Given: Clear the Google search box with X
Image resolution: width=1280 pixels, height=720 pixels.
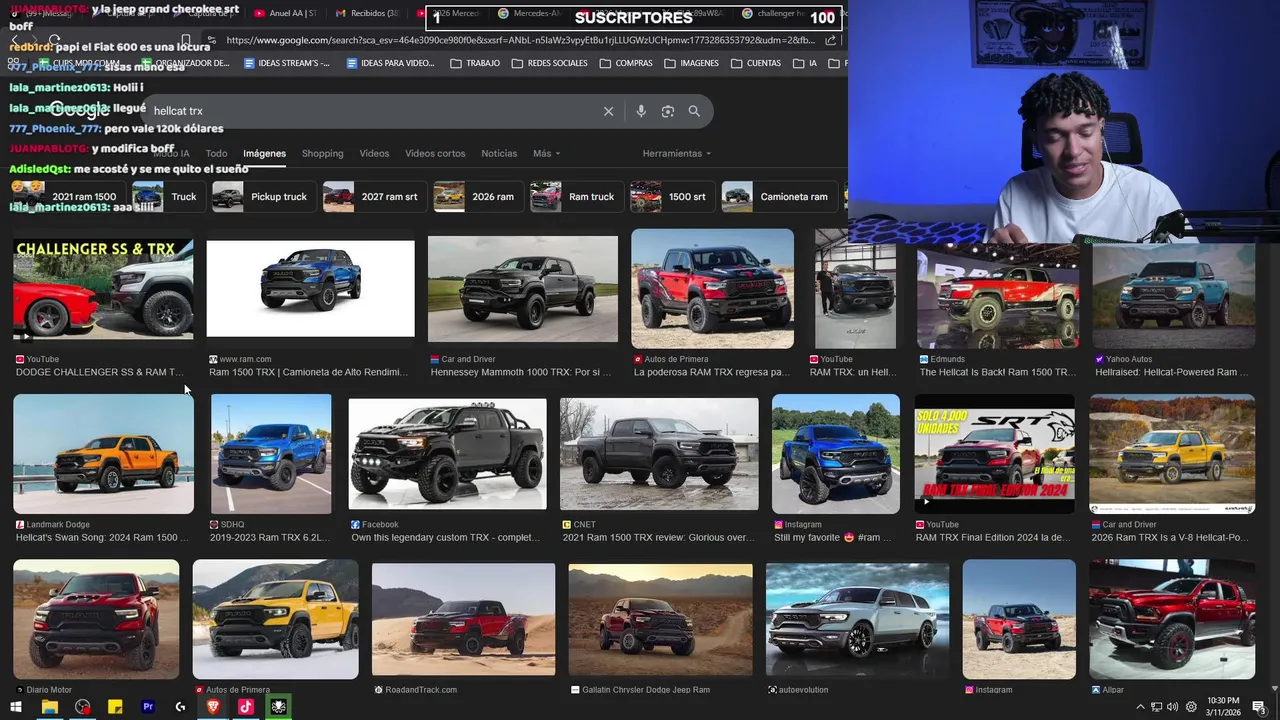Looking at the screenshot, I should coord(608,111).
